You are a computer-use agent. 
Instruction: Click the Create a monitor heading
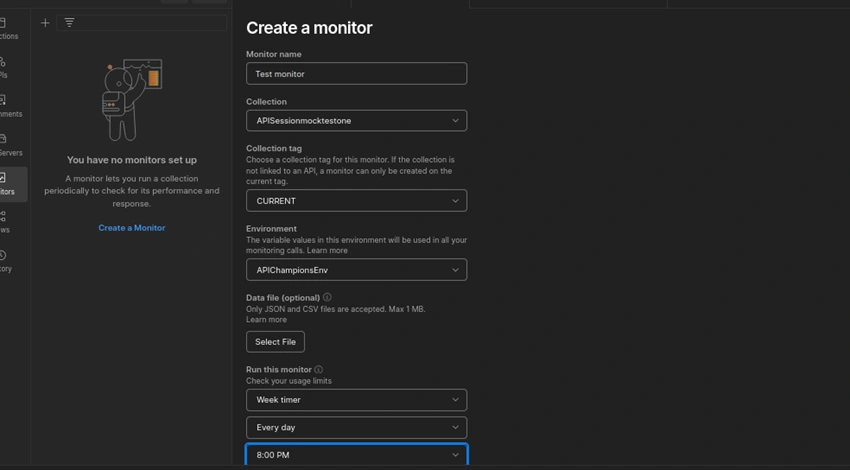point(309,28)
